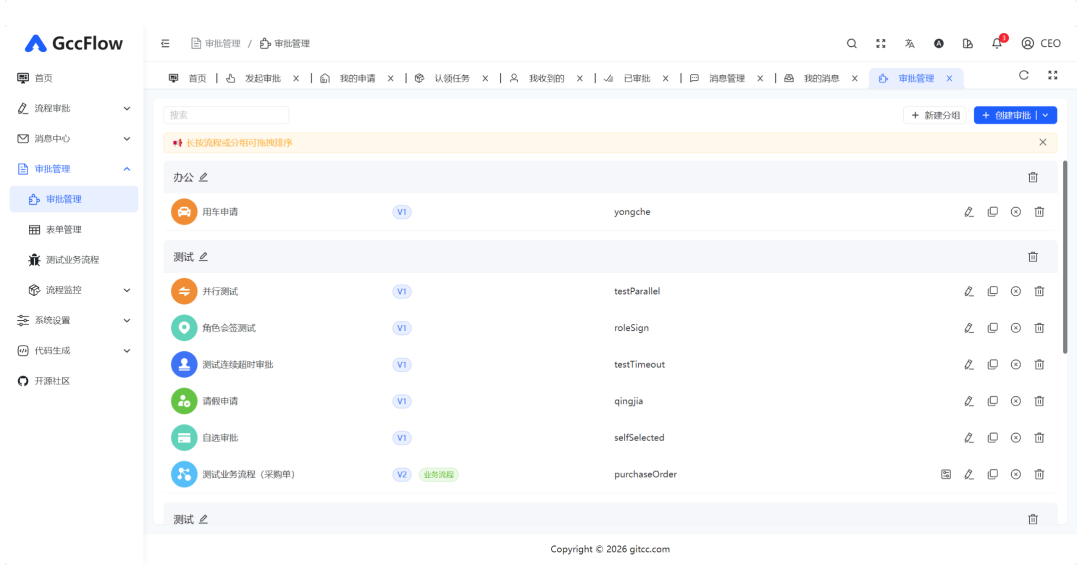Switch to the 消息管理 tab
The image size is (1080, 575).
click(x=727, y=79)
